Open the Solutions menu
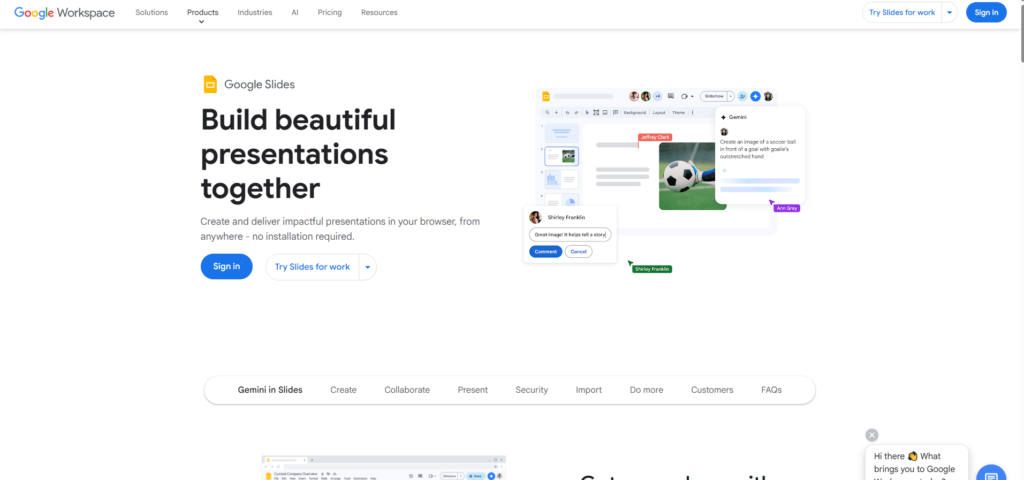This screenshot has width=1024, height=480. coord(152,12)
